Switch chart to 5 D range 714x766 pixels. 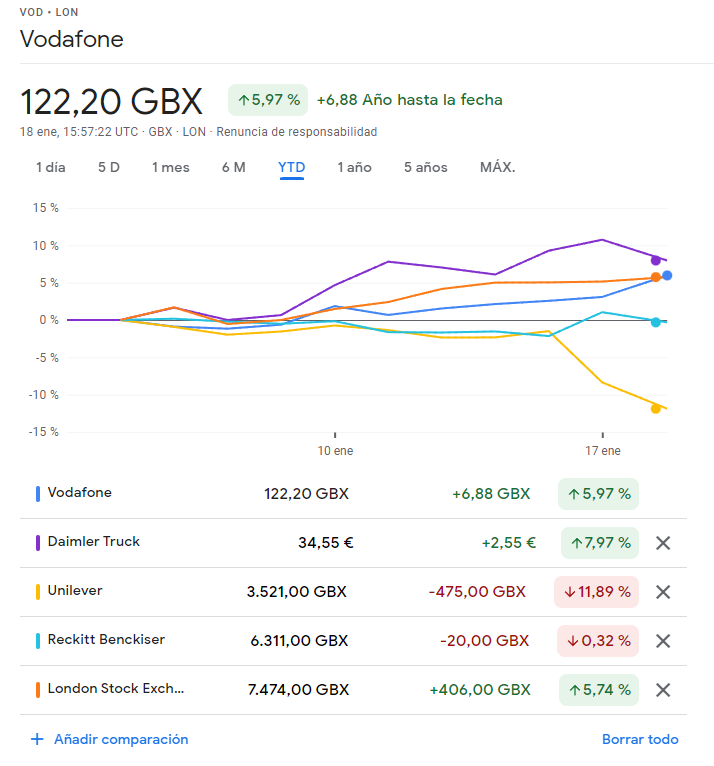point(109,167)
